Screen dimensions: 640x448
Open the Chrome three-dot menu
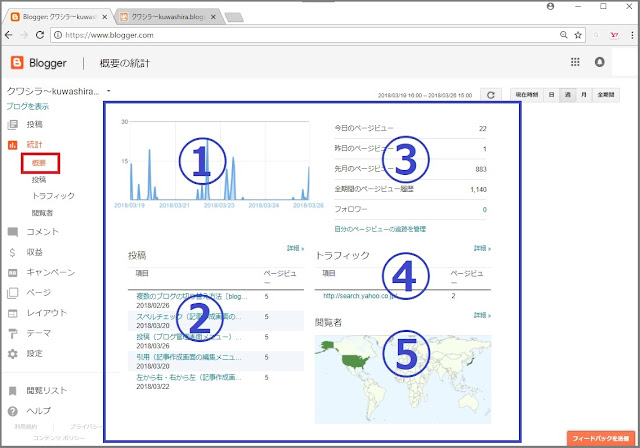pyautogui.click(x=632, y=35)
